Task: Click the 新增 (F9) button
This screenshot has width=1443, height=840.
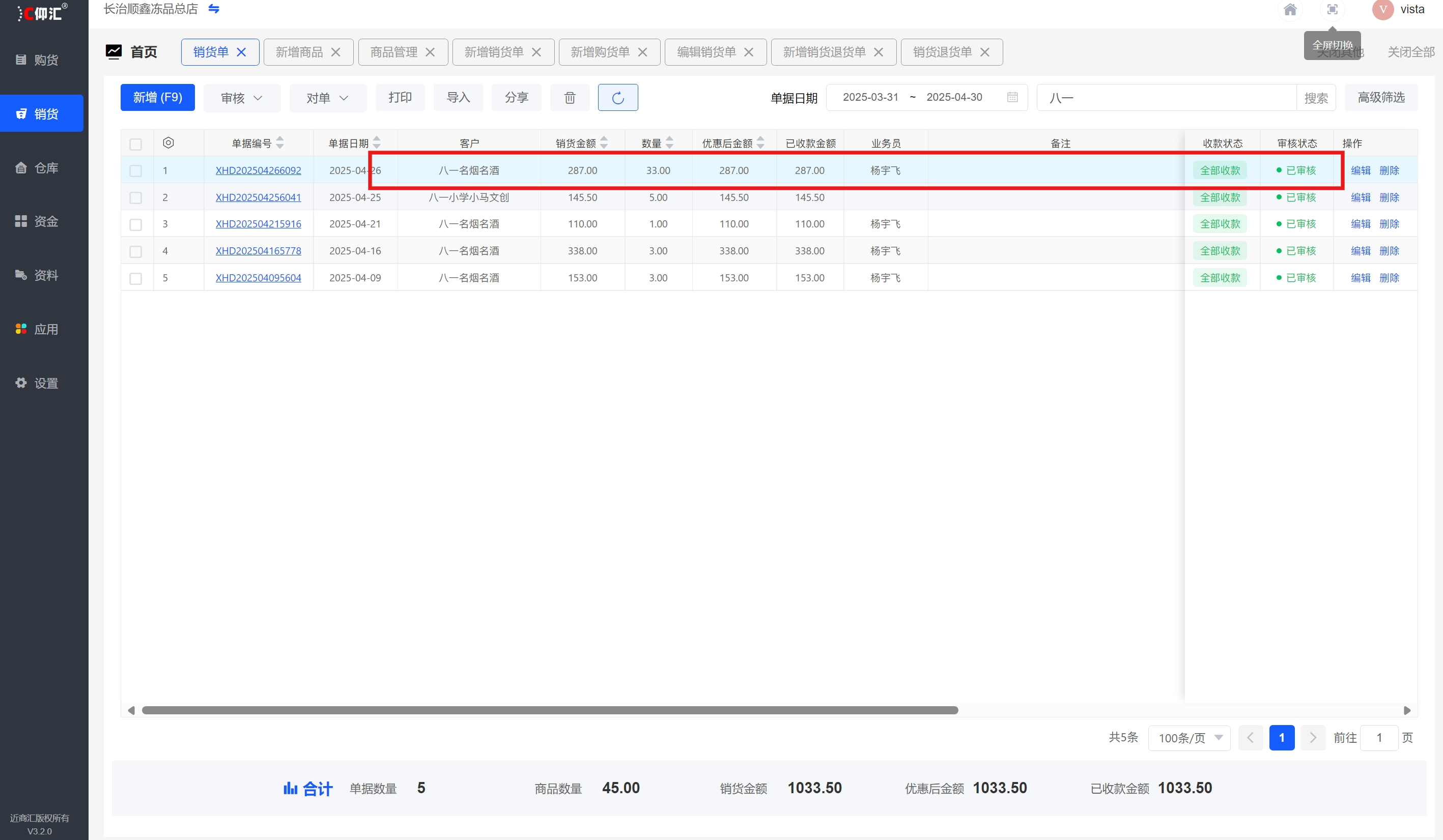Action: 157,97
